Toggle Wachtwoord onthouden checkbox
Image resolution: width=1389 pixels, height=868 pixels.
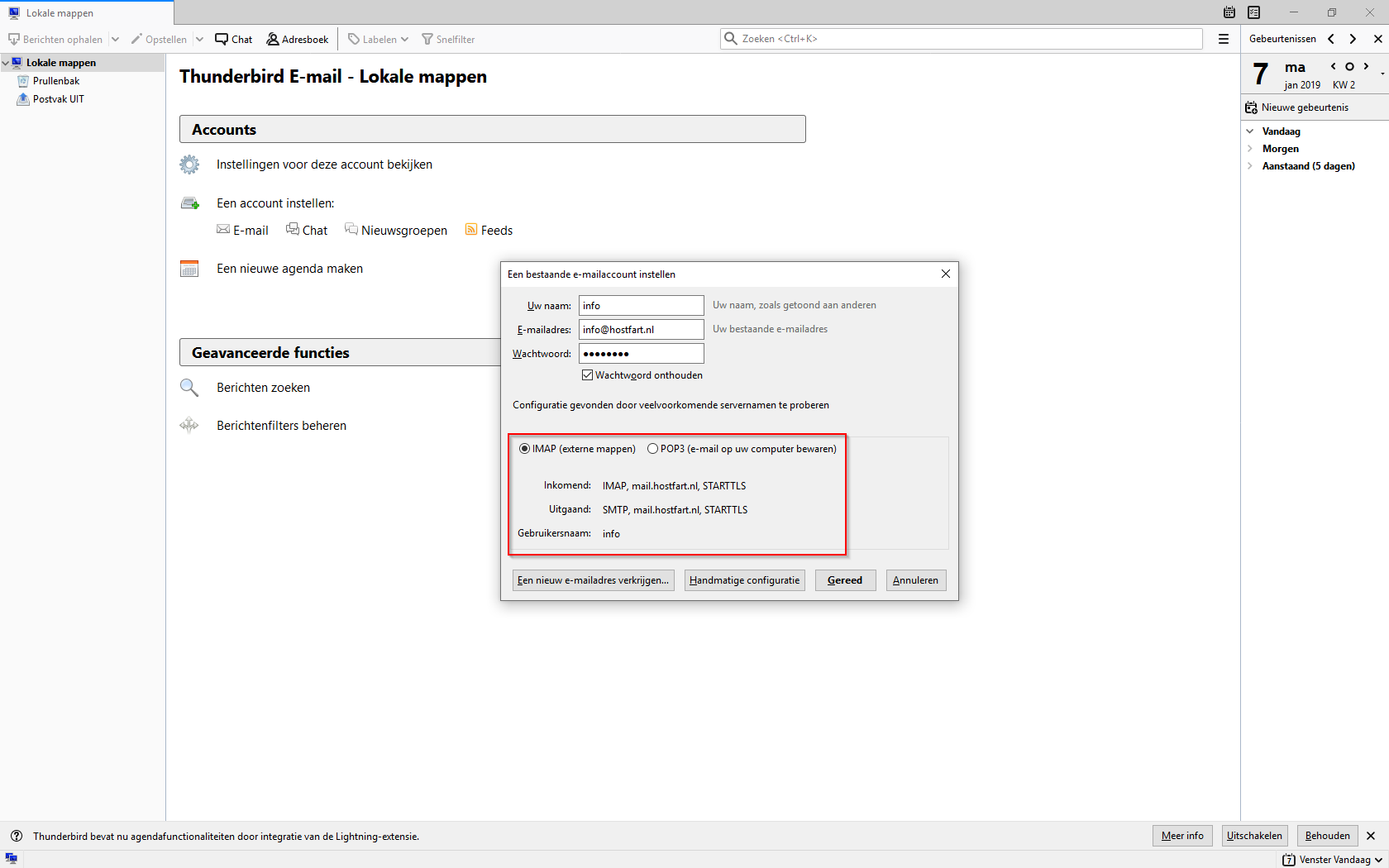point(588,375)
